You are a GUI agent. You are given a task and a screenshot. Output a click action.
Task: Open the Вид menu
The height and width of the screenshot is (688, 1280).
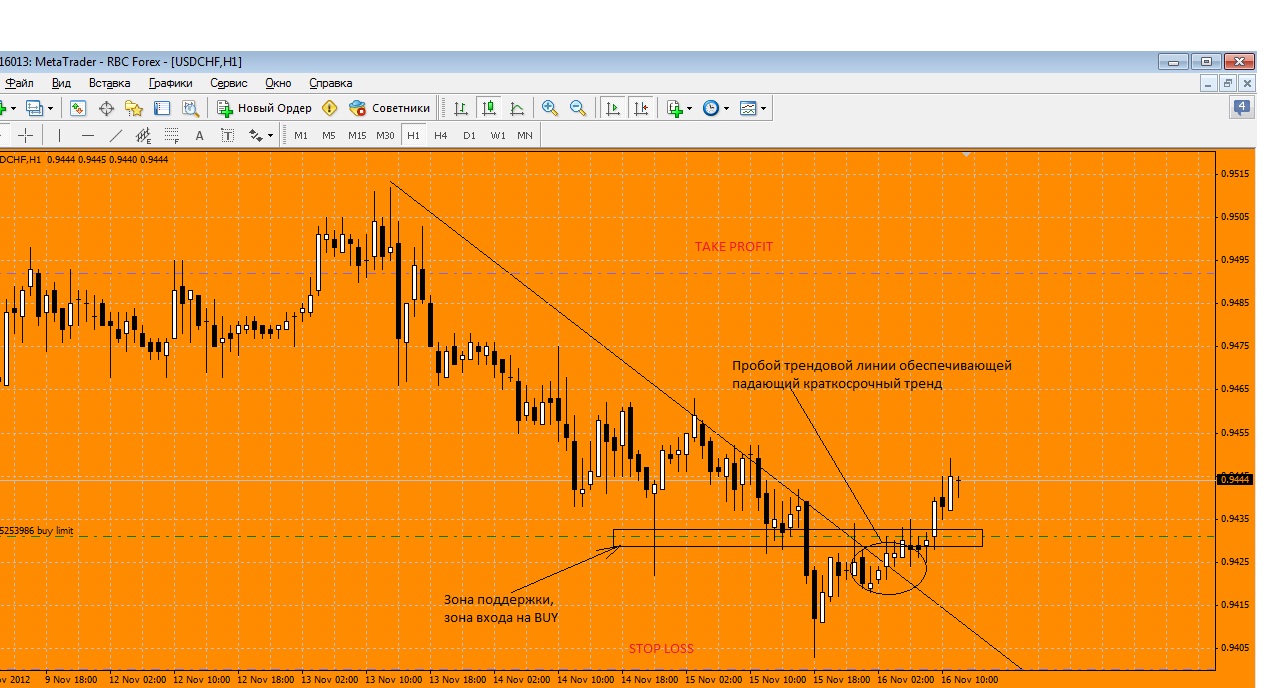[61, 83]
